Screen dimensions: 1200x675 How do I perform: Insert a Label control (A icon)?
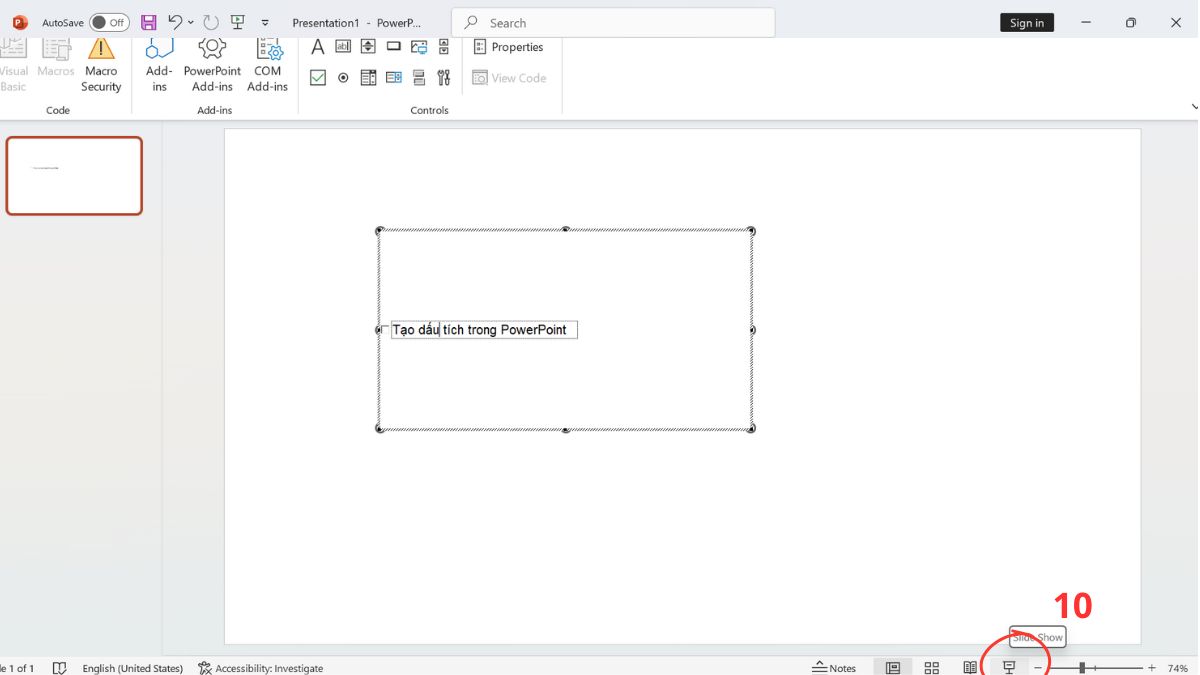[318, 46]
